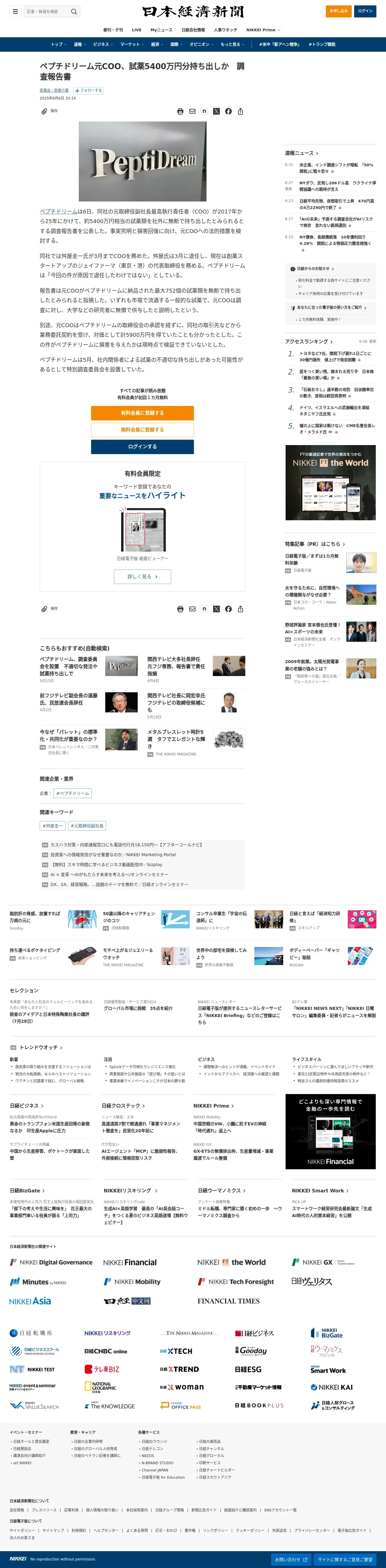
Task: Click the top email share icon
Action: tap(192, 111)
